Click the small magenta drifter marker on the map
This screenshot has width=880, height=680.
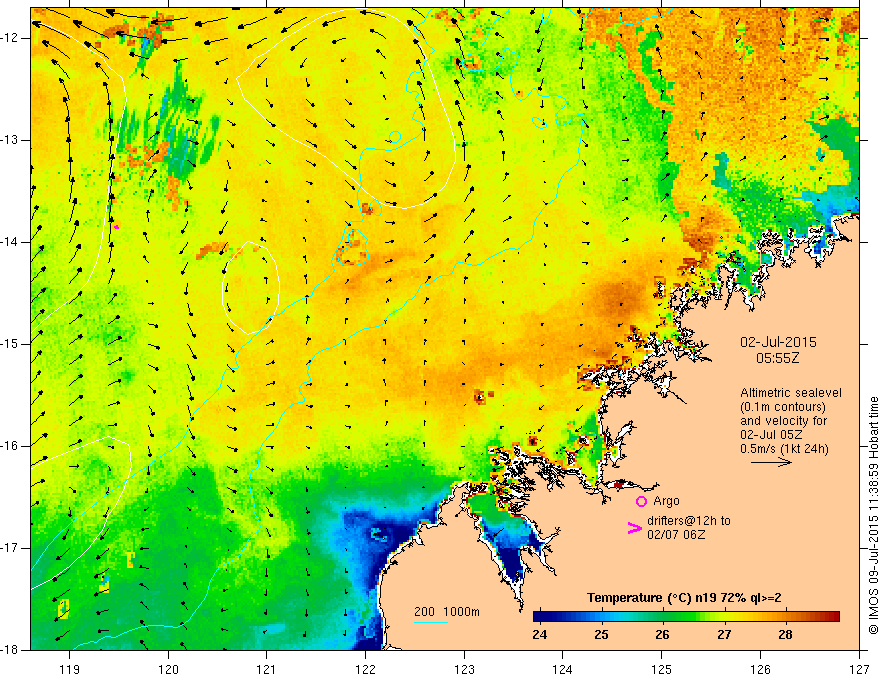click(x=116, y=227)
